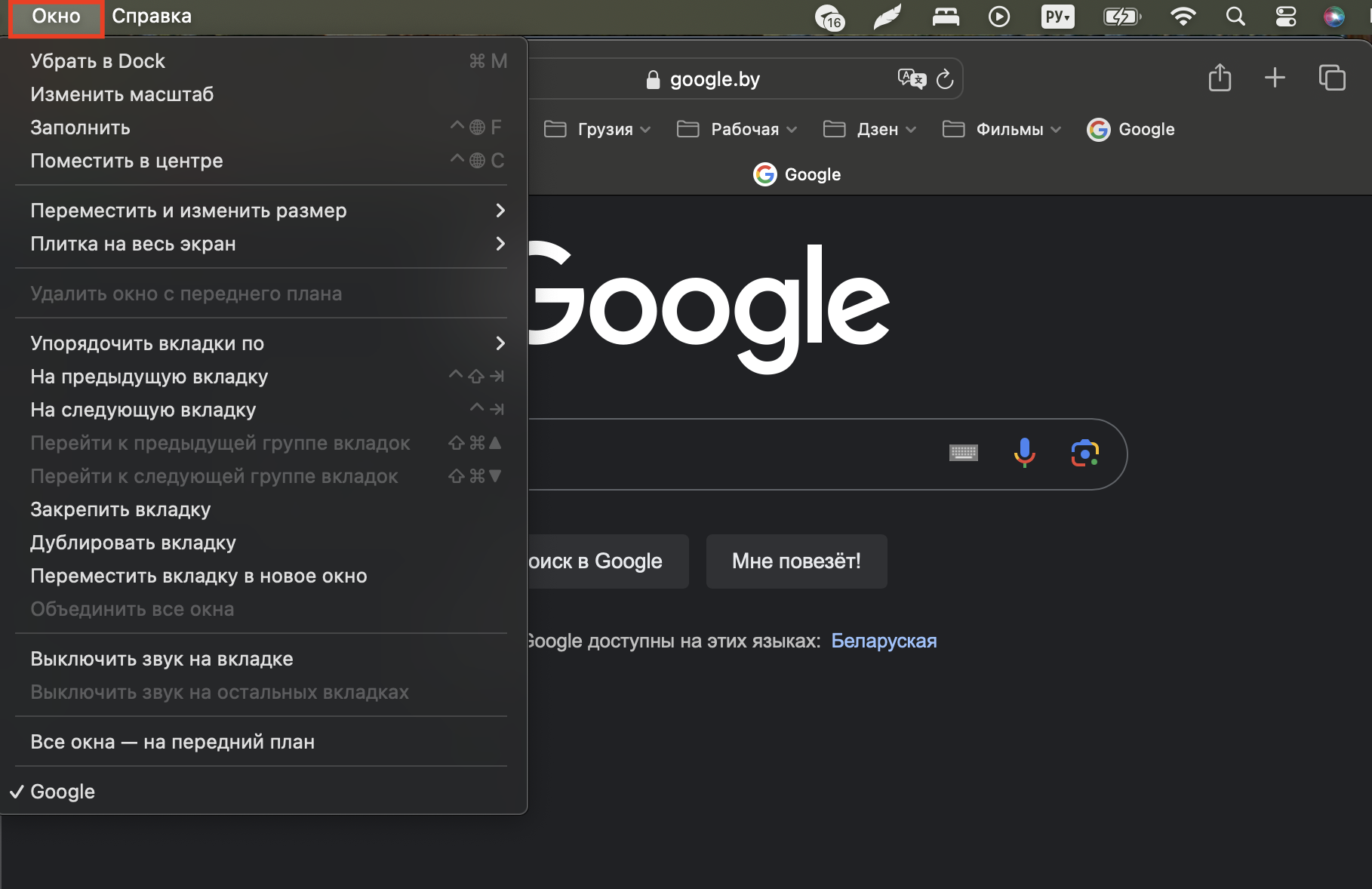The height and width of the screenshot is (889, 1372).
Task: Start voice search with microphone icon
Action: click(1024, 453)
